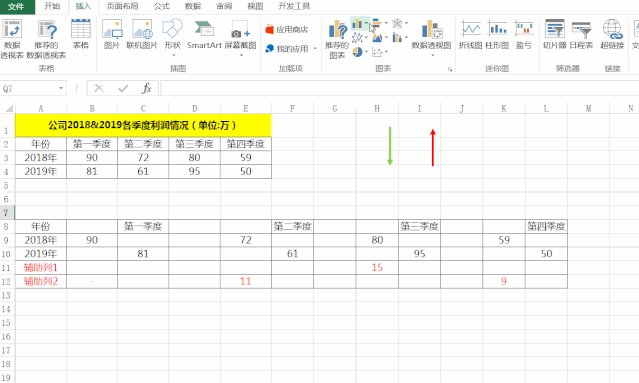Screen dimensions: 639x383
Task: Select value 95 in row 4
Action: 194,171
